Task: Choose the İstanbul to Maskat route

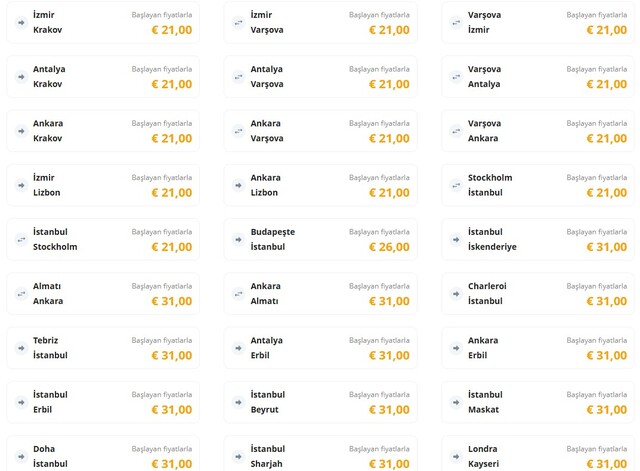Action: (538, 402)
